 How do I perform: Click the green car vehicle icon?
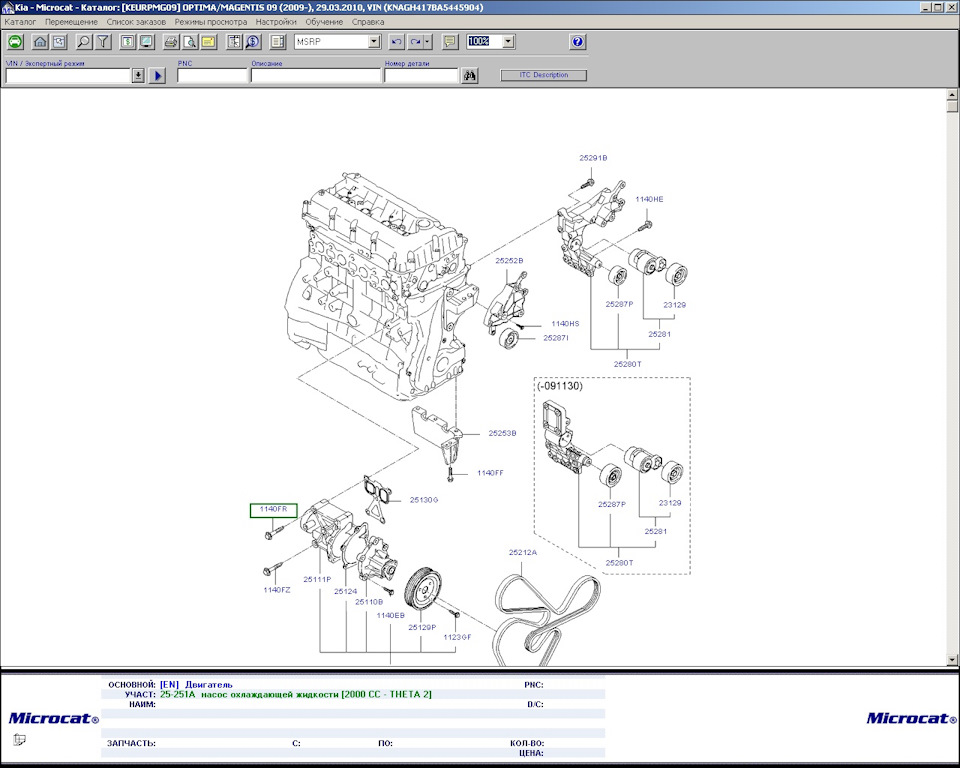coord(16,42)
